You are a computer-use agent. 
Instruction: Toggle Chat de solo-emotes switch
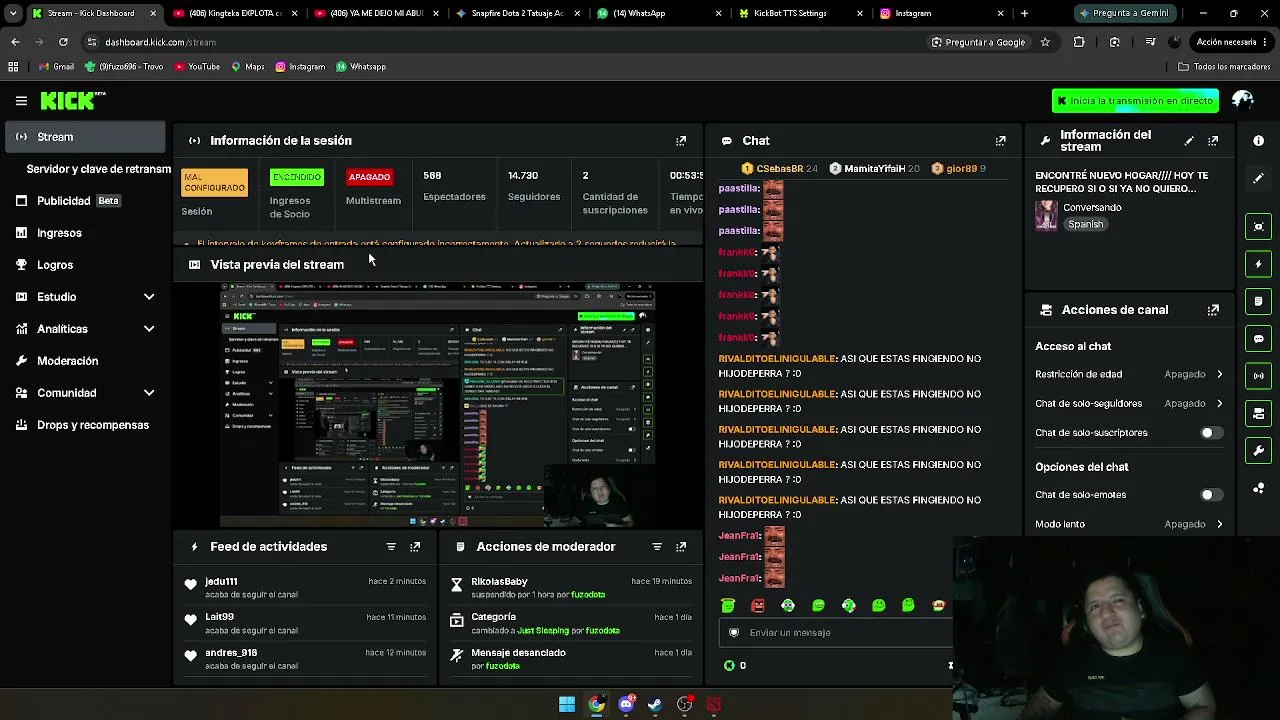point(1211,495)
